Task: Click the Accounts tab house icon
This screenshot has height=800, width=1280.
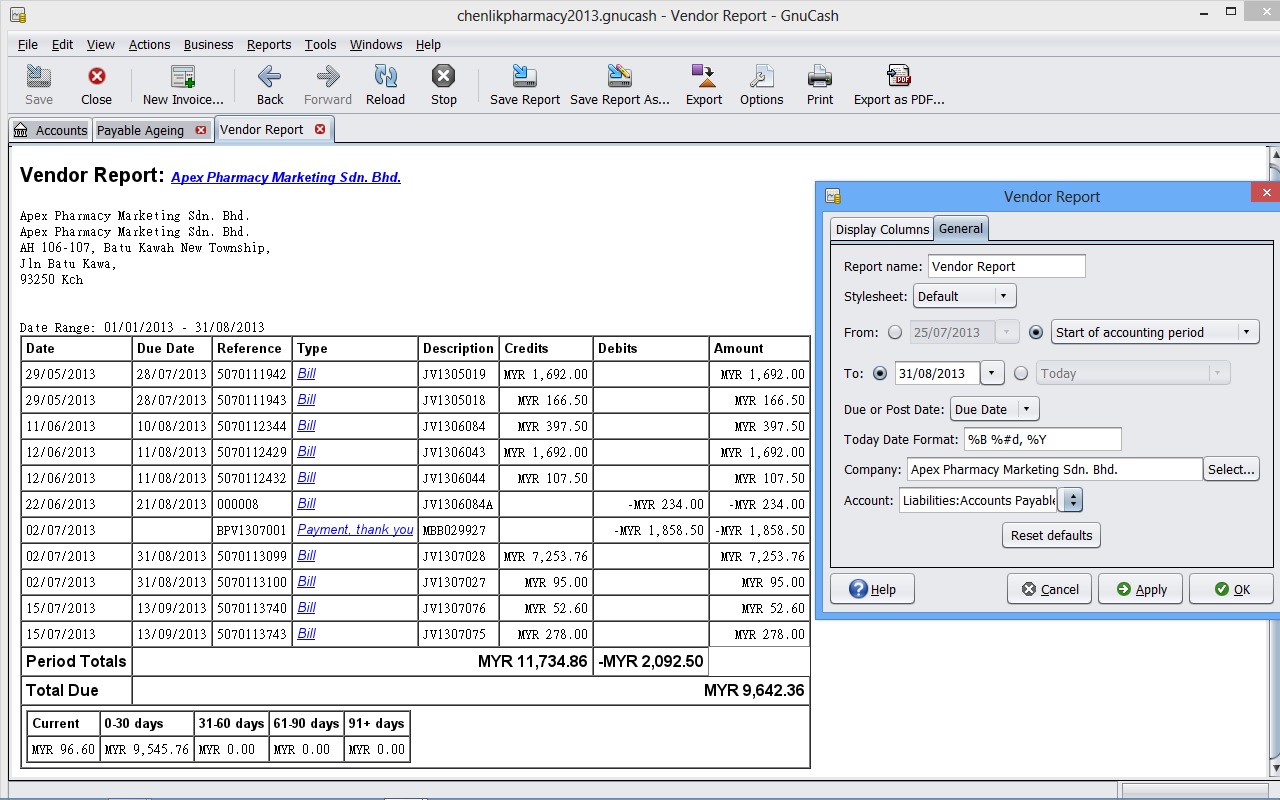Action: (21, 130)
